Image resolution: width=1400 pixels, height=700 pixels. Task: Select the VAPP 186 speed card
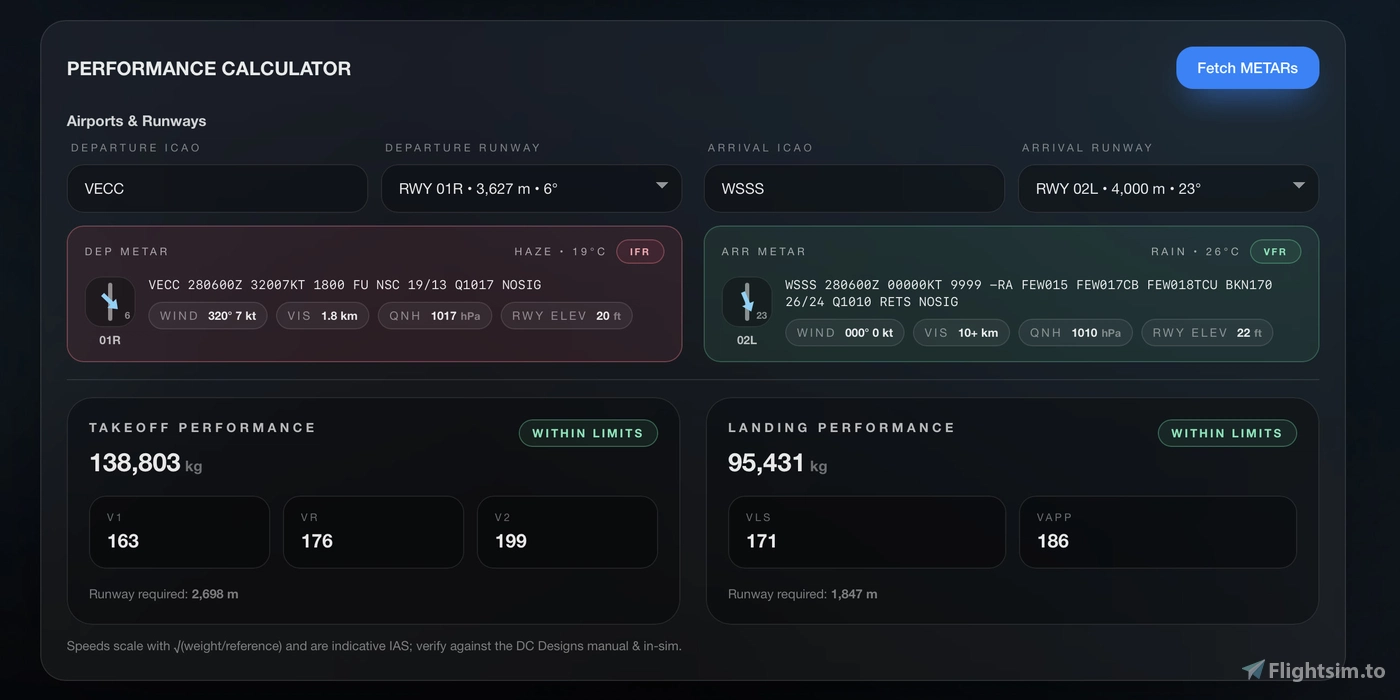click(1158, 532)
